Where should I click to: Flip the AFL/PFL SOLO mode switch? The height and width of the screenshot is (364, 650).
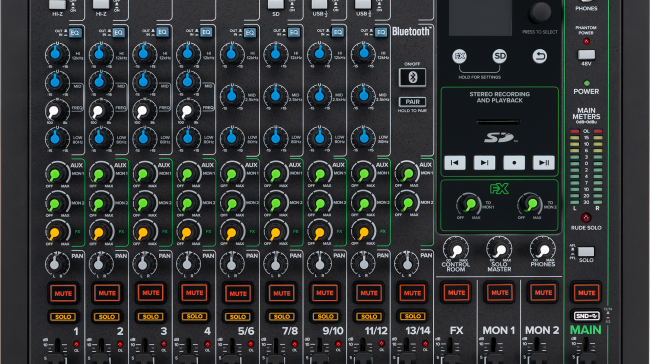click(x=586, y=251)
